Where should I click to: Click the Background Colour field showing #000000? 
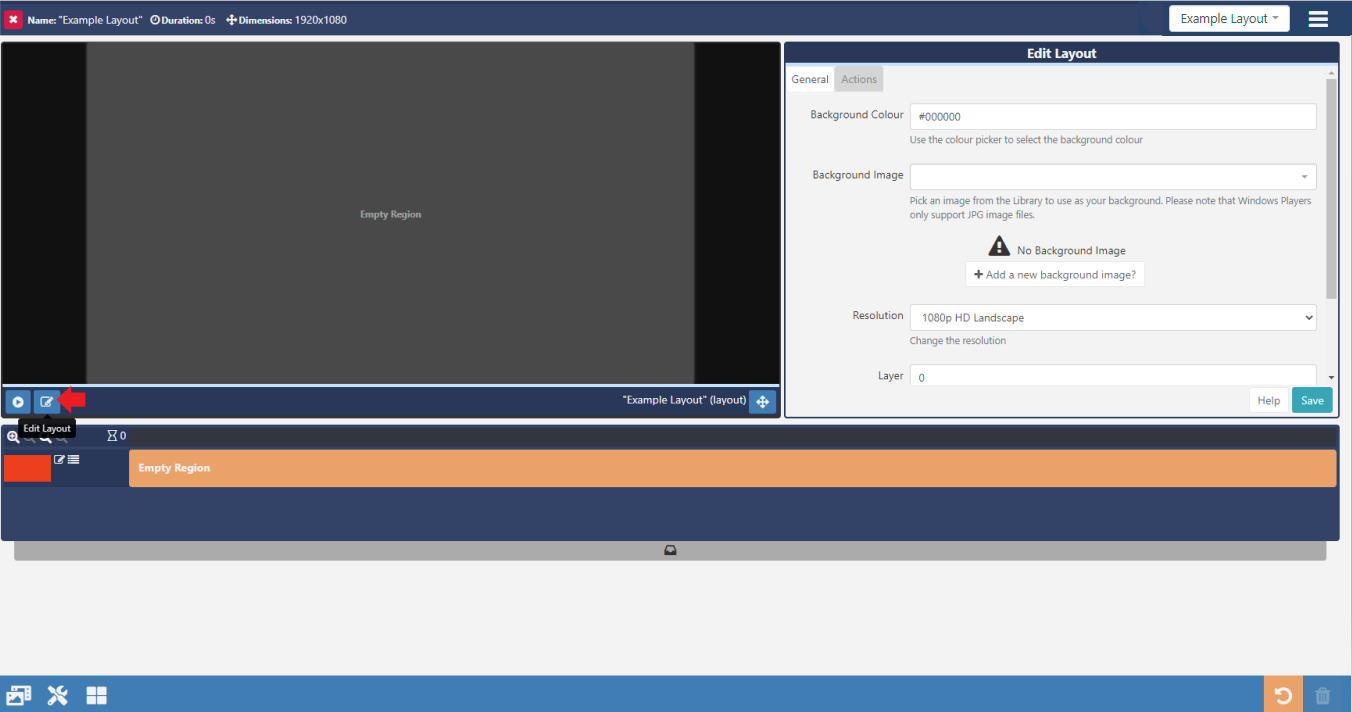coord(1113,116)
